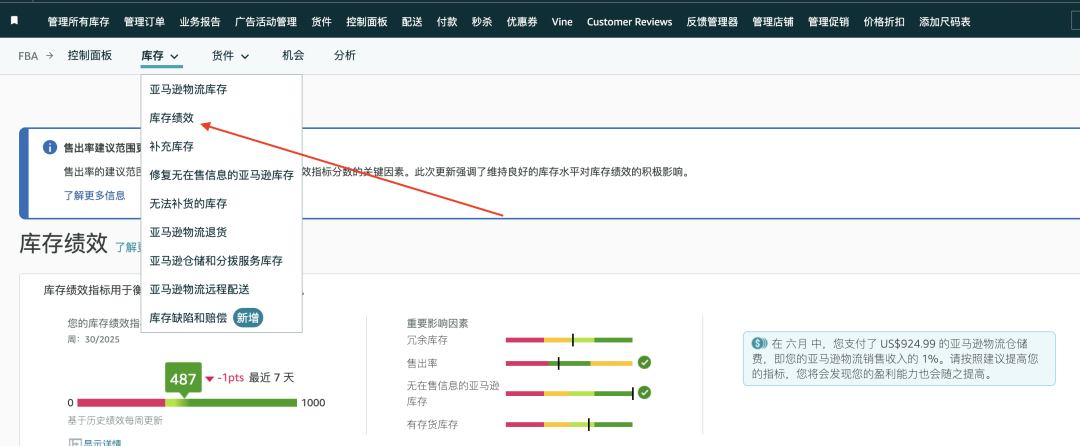Open 优惠券 in top navigation
Viewport: 1080px width, 446px height.
pos(522,21)
